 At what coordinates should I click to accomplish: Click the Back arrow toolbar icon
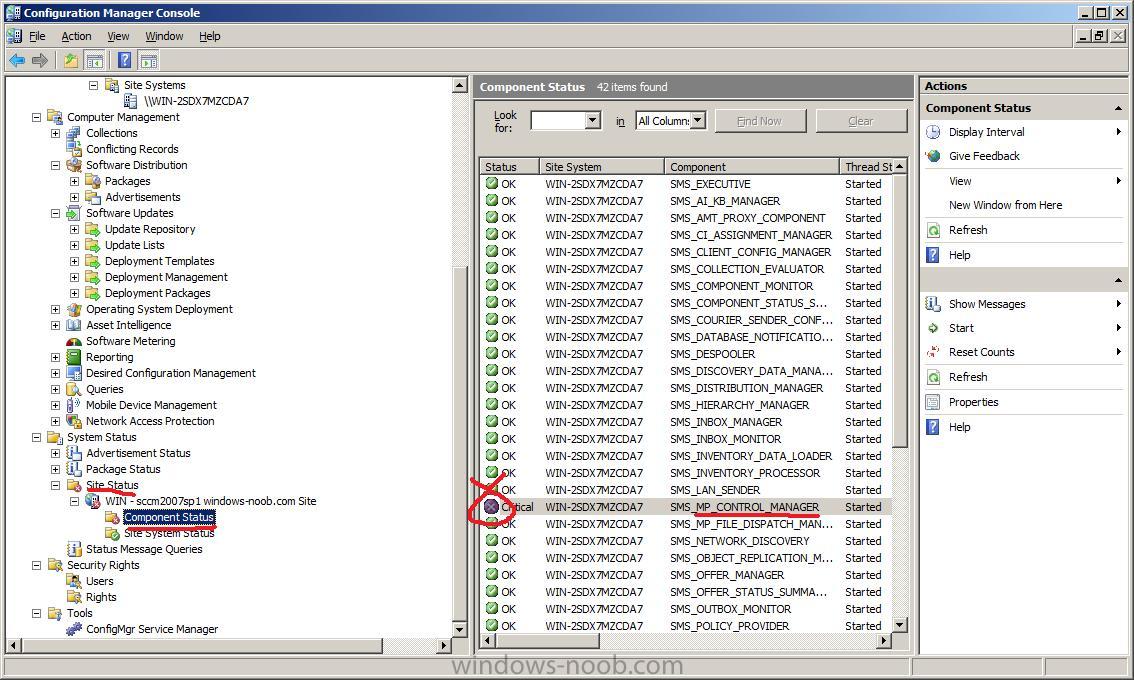pos(17,61)
